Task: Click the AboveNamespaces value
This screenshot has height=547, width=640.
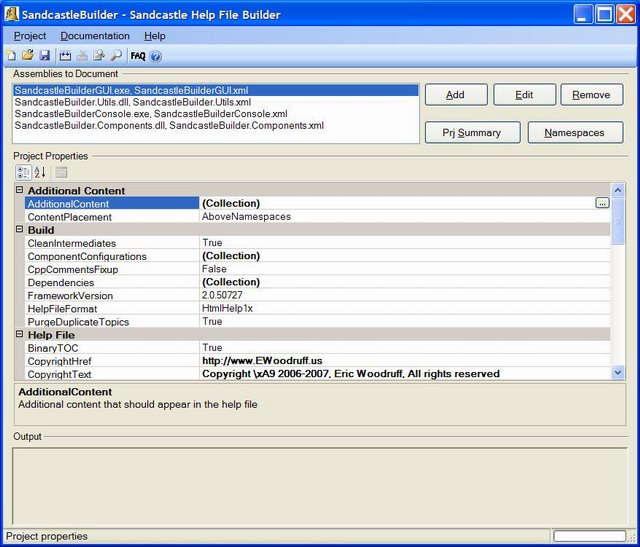Action: 246,216
